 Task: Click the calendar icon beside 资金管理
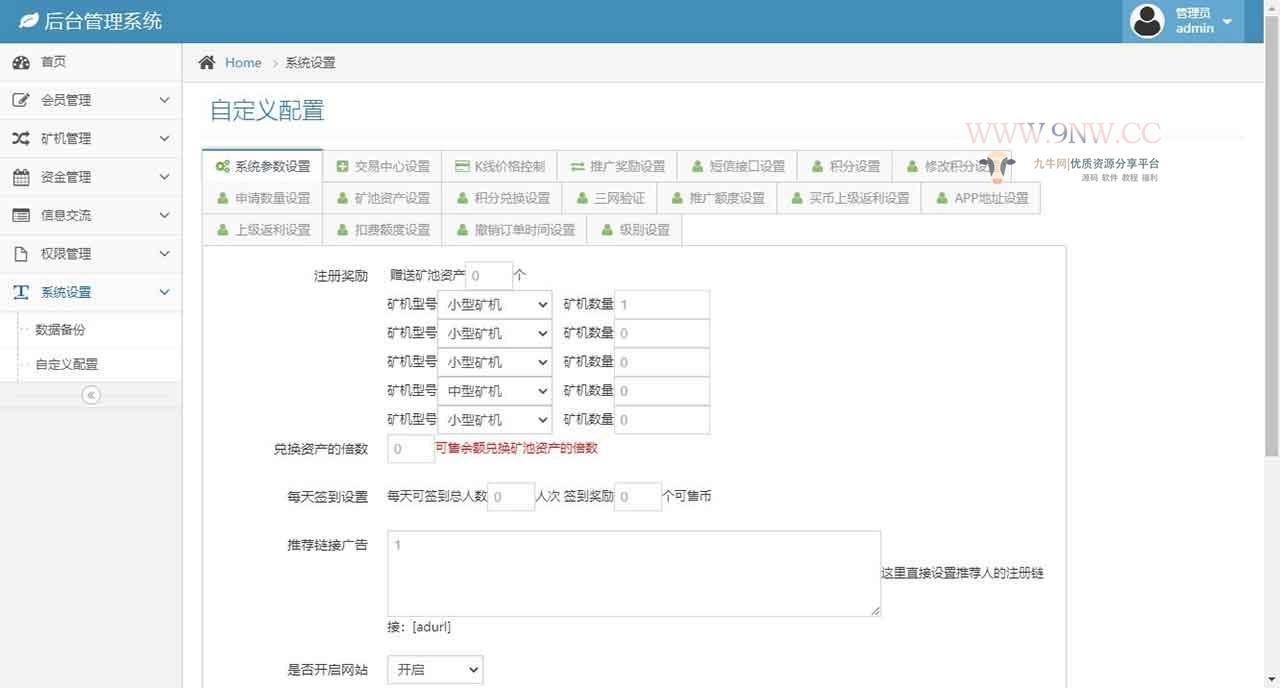pos(22,176)
